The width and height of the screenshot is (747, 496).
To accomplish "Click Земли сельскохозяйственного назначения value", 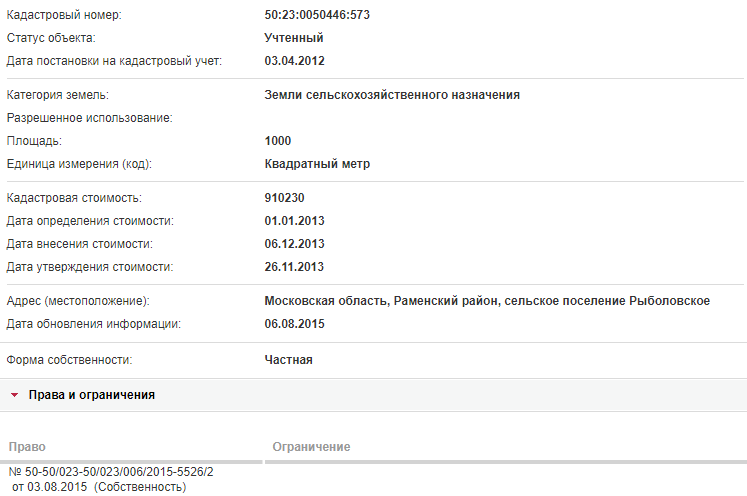I will 392,95.
